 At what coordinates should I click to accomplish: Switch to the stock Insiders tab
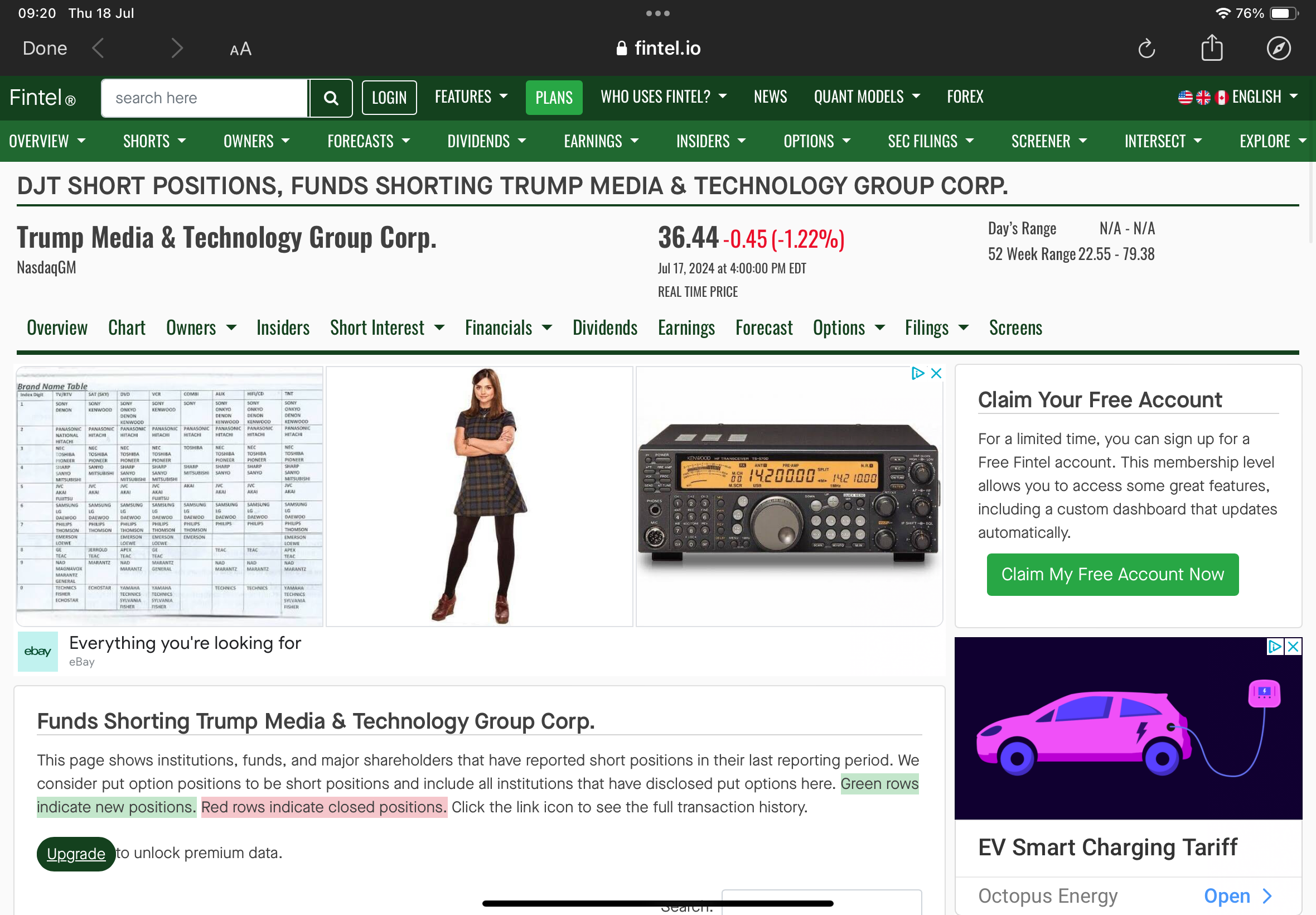click(283, 328)
